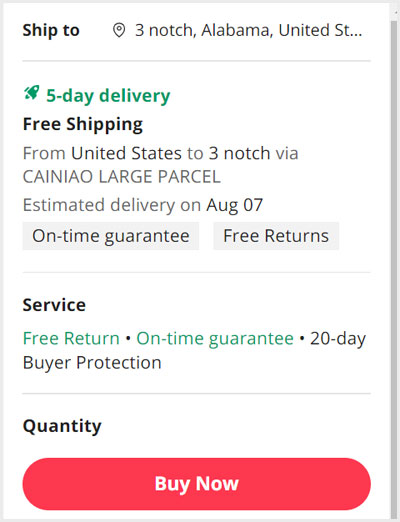Click the Buy Now button
The height and width of the screenshot is (522, 400).
(x=197, y=484)
